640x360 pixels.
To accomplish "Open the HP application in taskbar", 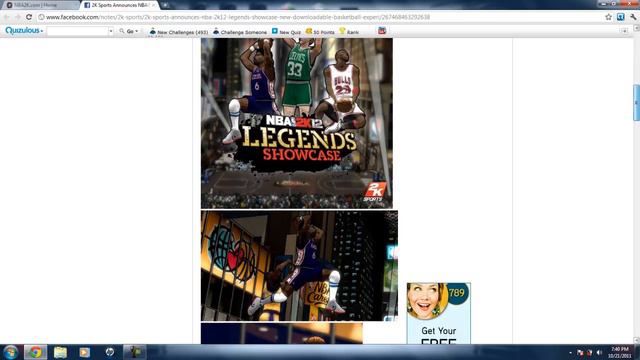I will coord(110,352).
